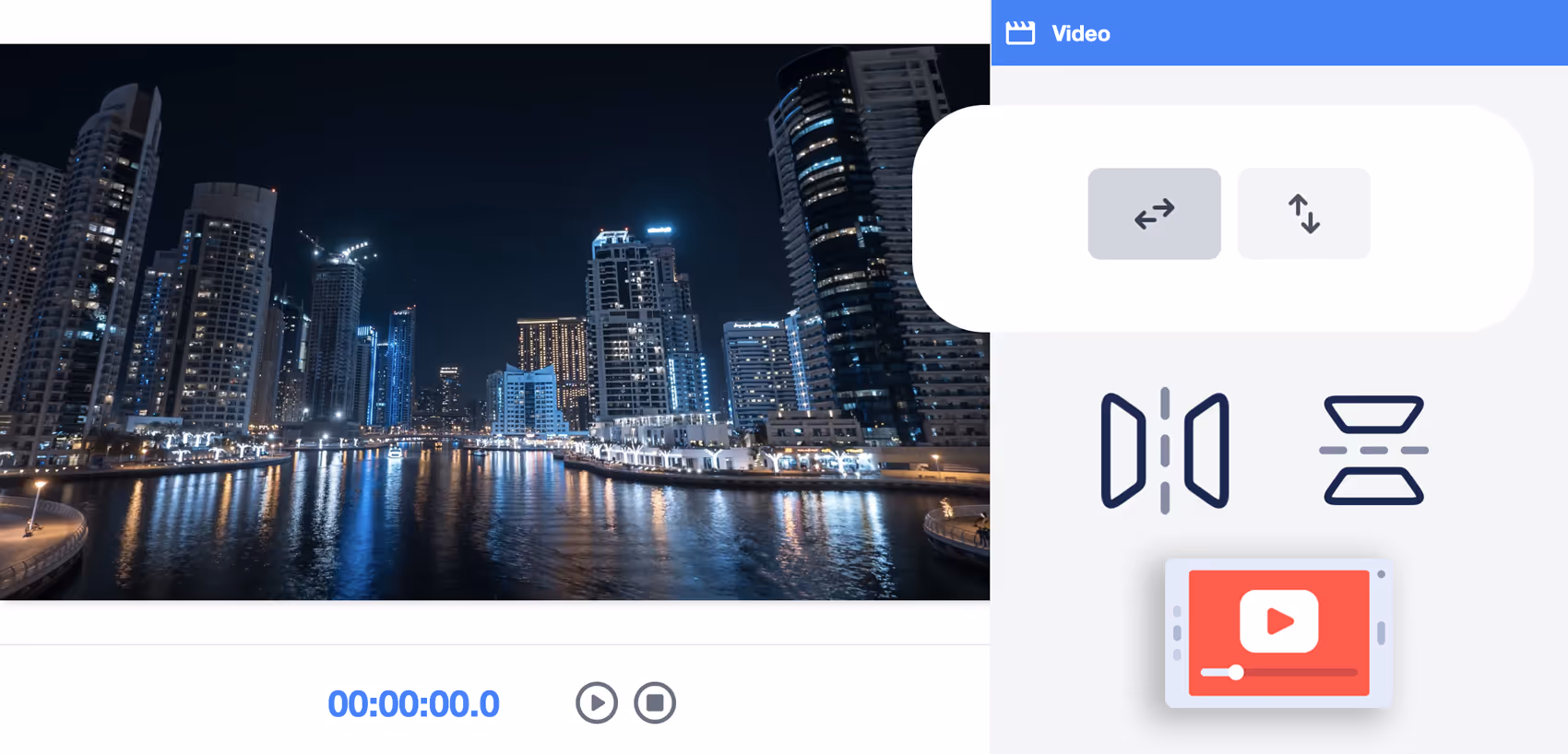This screenshot has width=1568, height=754.
Task: Click the right-side handle of the video illustration
Action: pyautogui.click(x=1381, y=633)
